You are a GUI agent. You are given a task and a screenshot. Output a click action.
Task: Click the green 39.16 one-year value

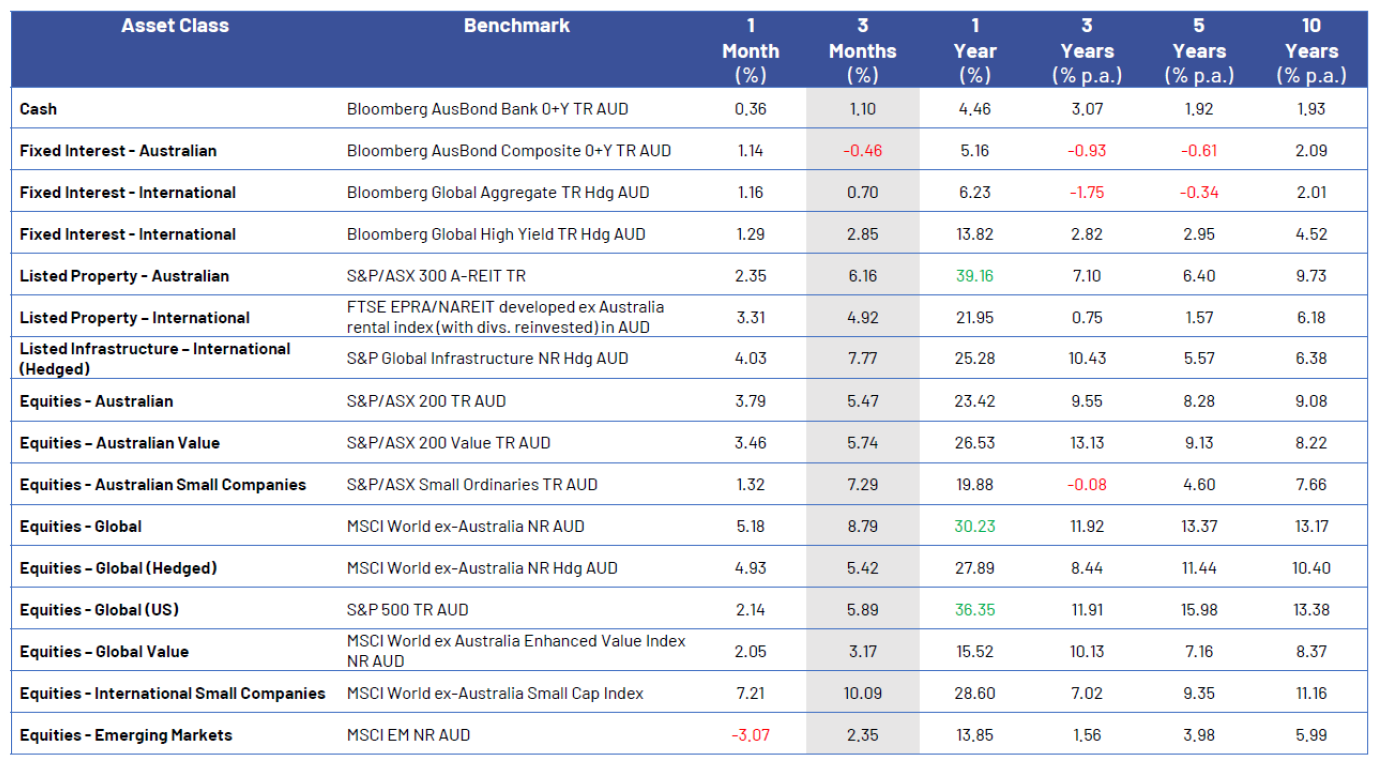[974, 276]
